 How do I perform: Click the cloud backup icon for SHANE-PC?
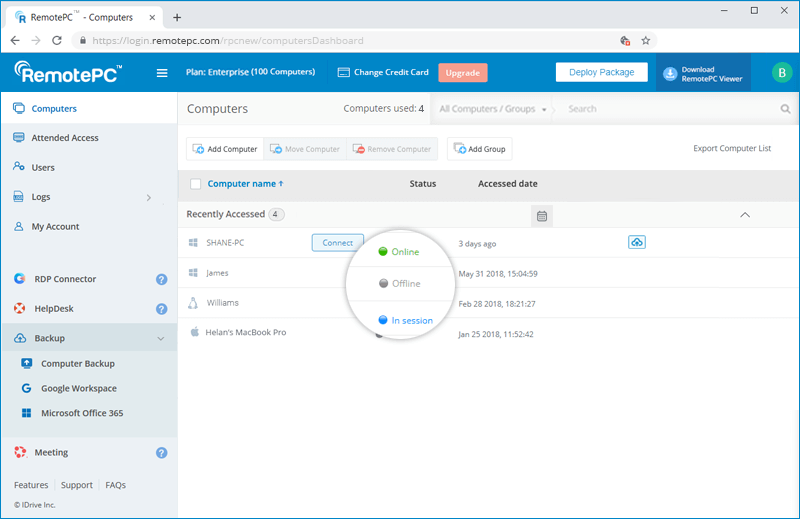636,243
